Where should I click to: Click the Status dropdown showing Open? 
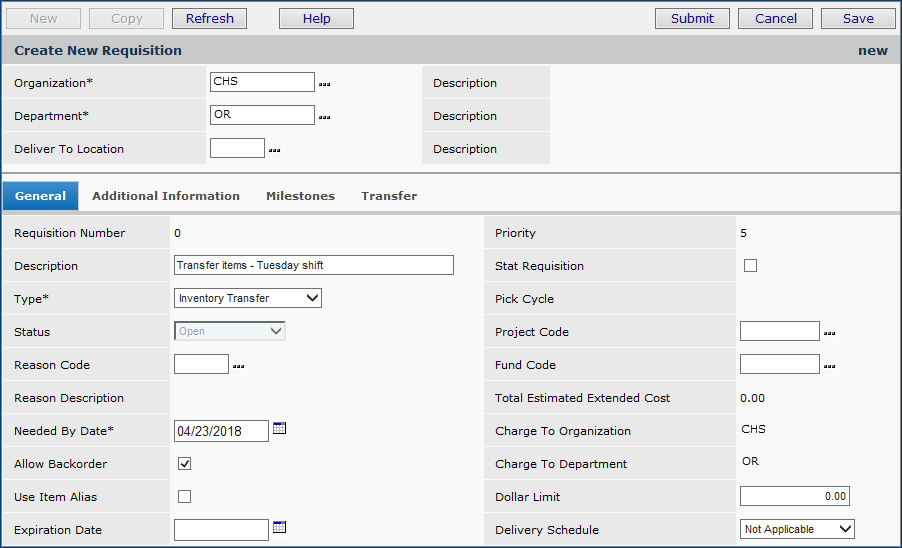click(x=230, y=331)
